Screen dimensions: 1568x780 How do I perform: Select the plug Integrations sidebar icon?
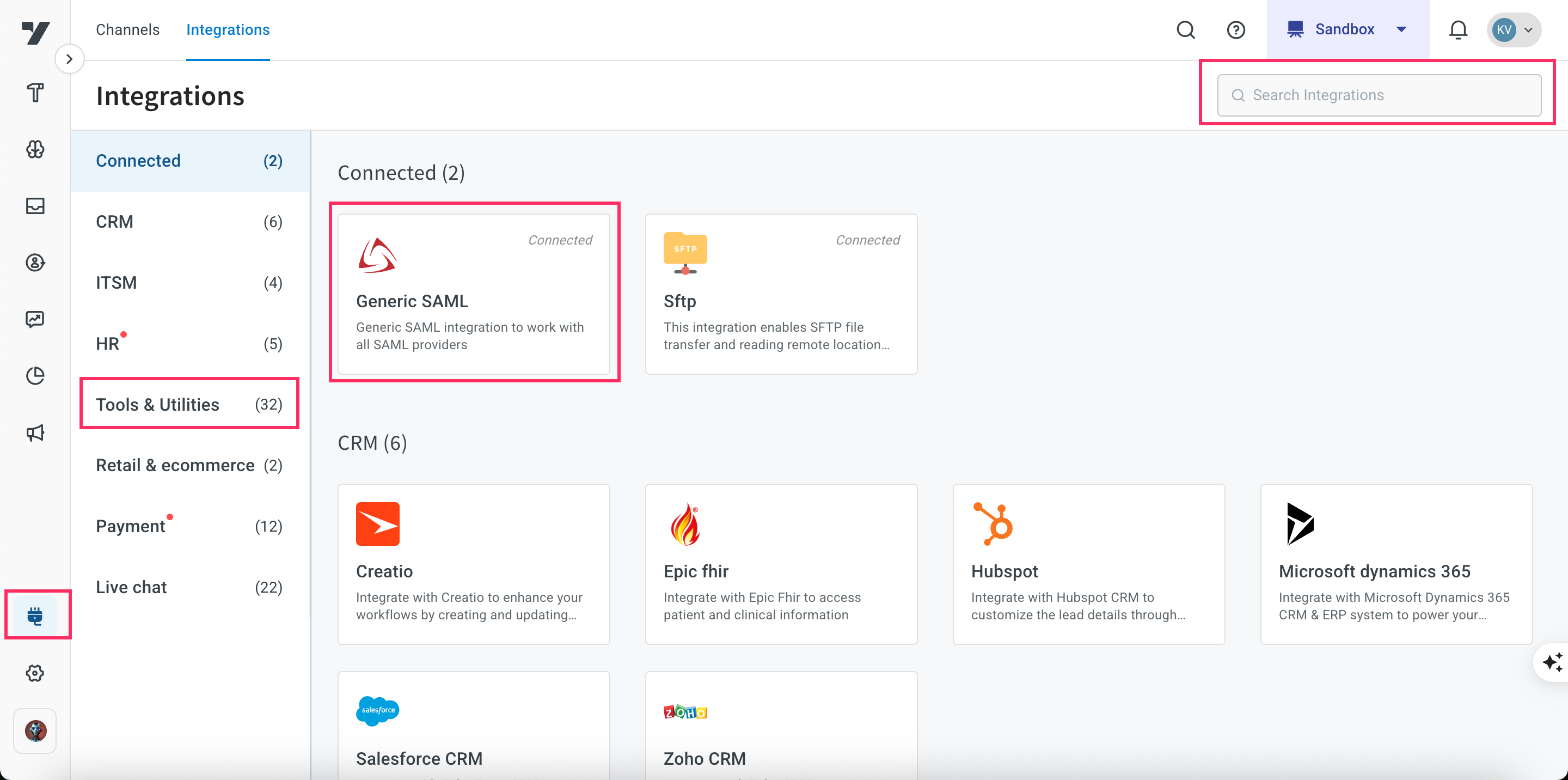[x=35, y=616]
